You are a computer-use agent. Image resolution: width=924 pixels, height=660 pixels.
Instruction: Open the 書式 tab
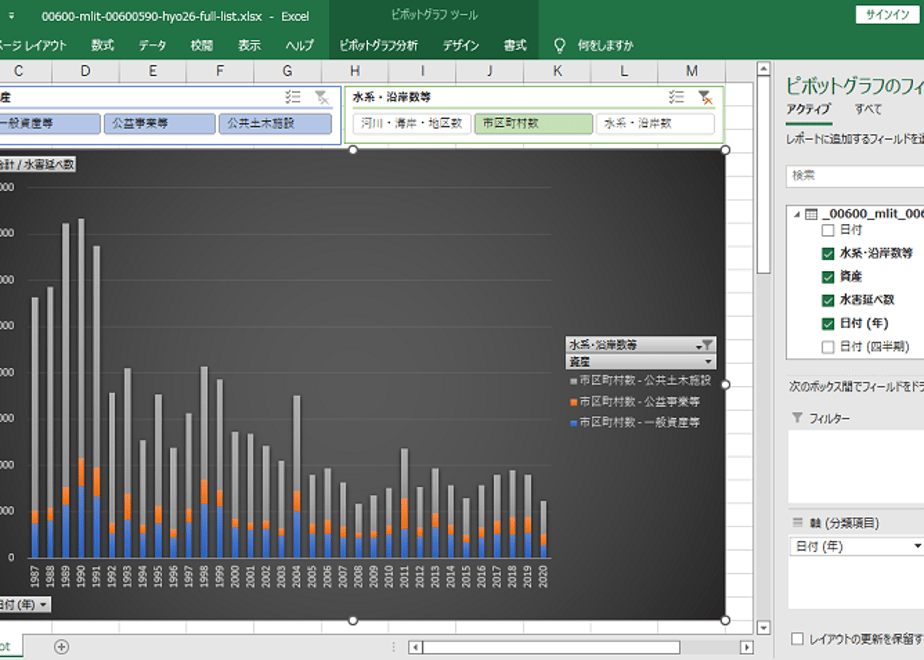tap(515, 45)
